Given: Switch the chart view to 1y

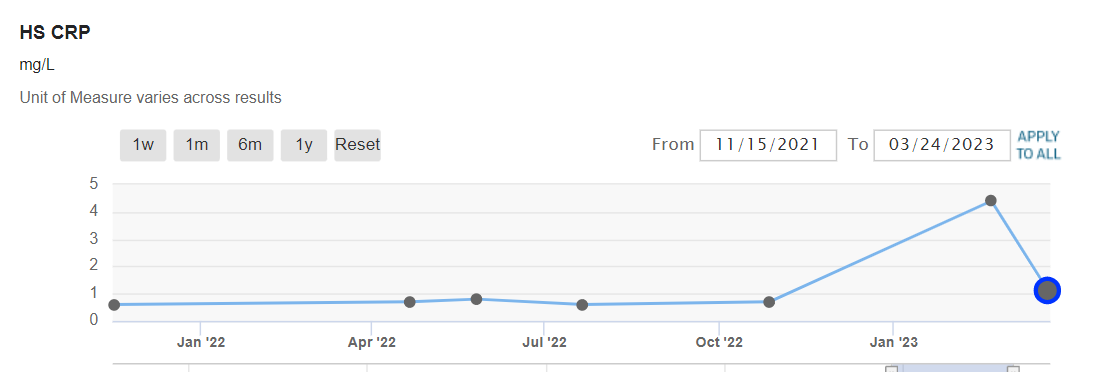Looking at the screenshot, I should point(304,145).
